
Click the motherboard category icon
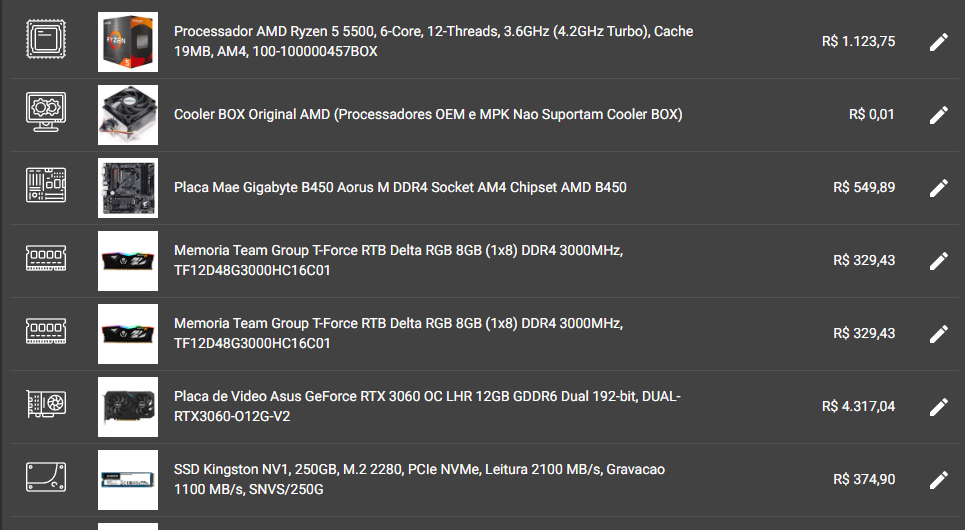click(x=46, y=185)
